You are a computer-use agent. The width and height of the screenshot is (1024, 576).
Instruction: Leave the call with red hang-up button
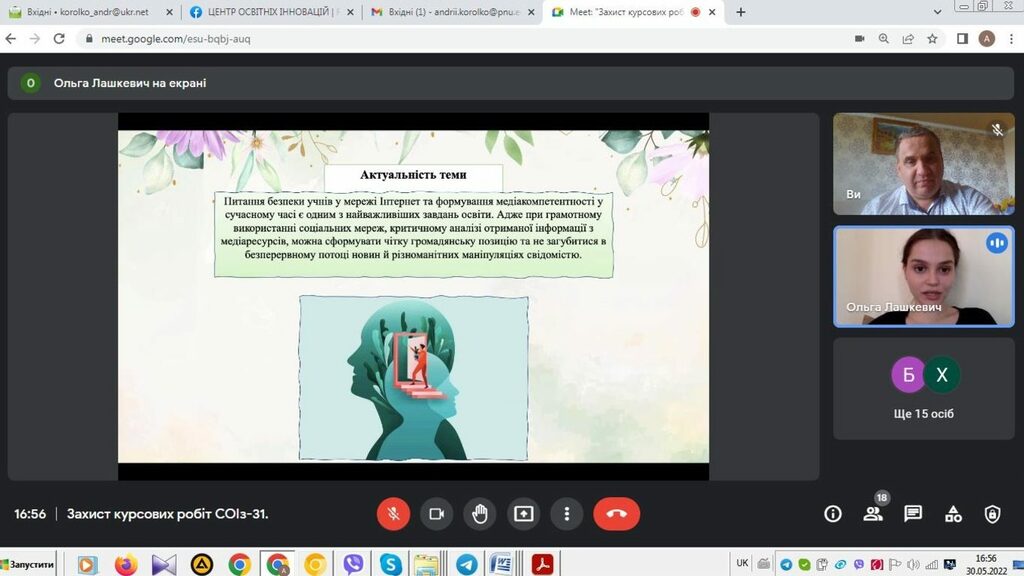click(616, 514)
